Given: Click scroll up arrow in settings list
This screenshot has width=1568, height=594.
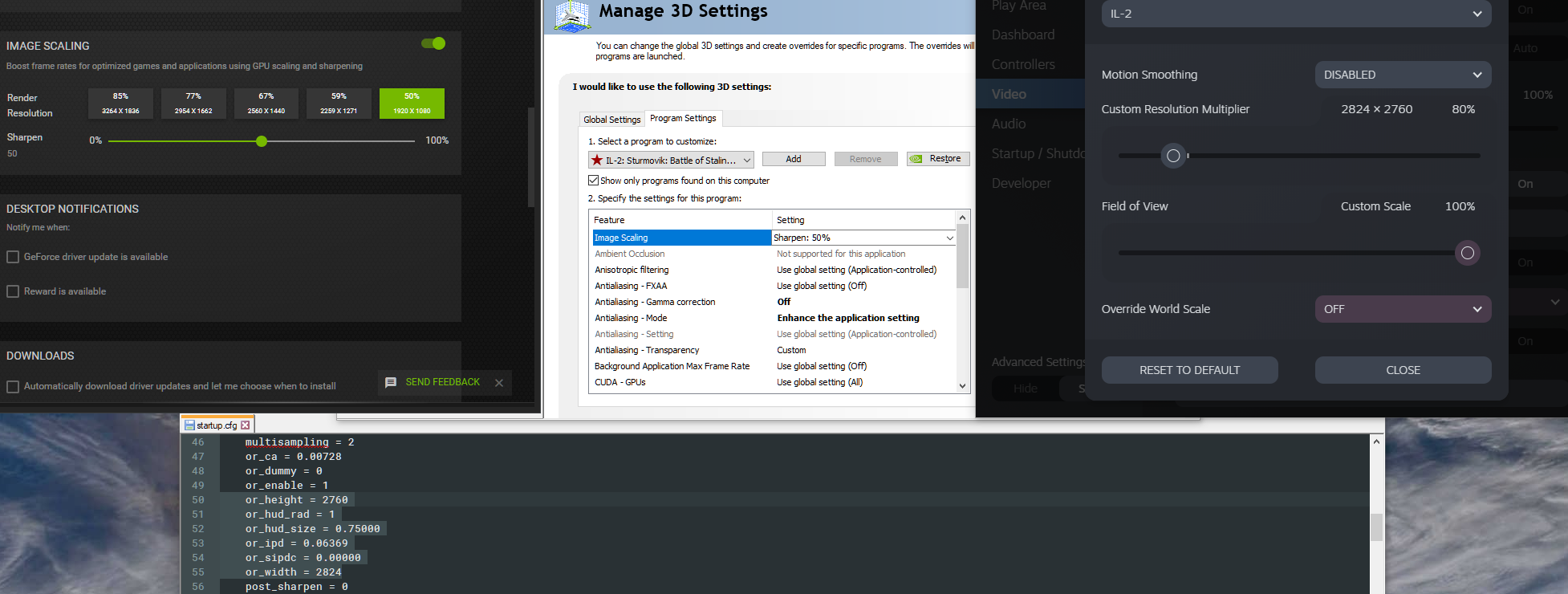Looking at the screenshot, I should coord(963,218).
